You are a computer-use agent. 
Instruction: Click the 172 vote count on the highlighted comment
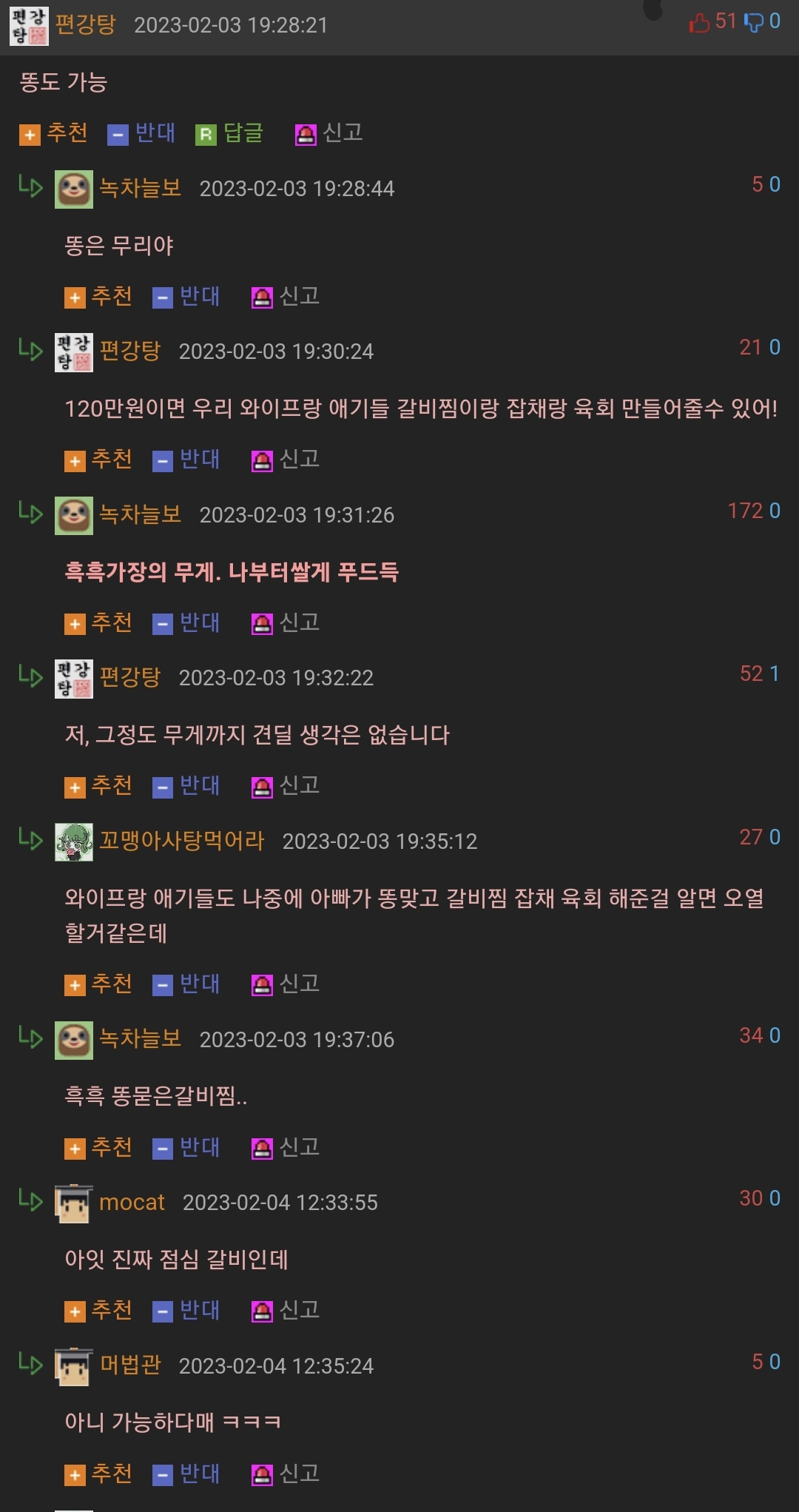click(x=745, y=511)
